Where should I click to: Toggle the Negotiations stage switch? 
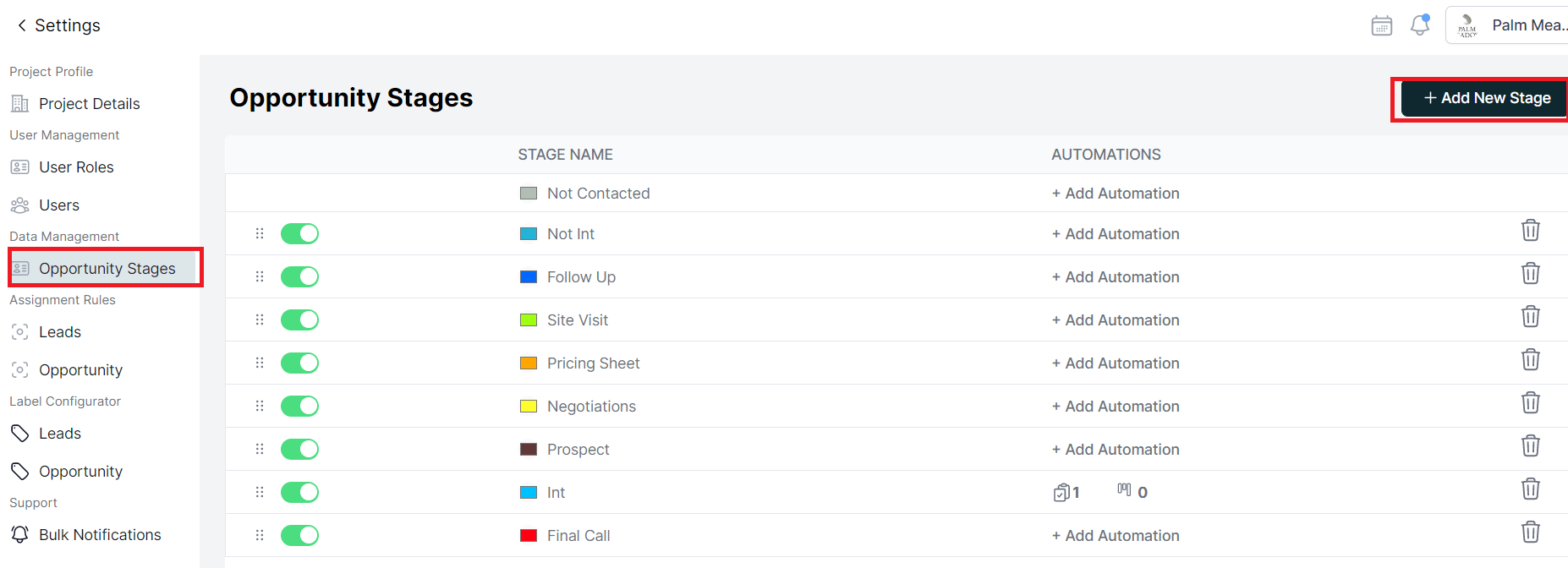(x=299, y=406)
